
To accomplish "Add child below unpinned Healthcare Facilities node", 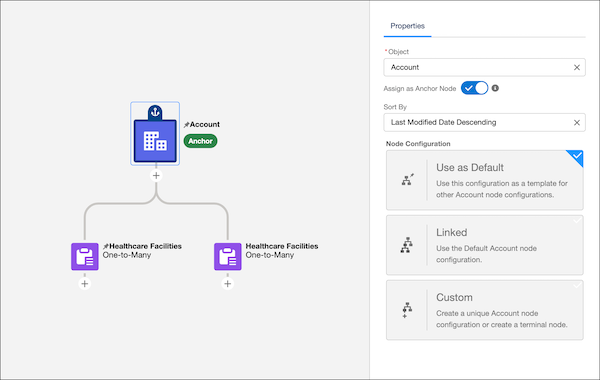I will tap(228, 284).
